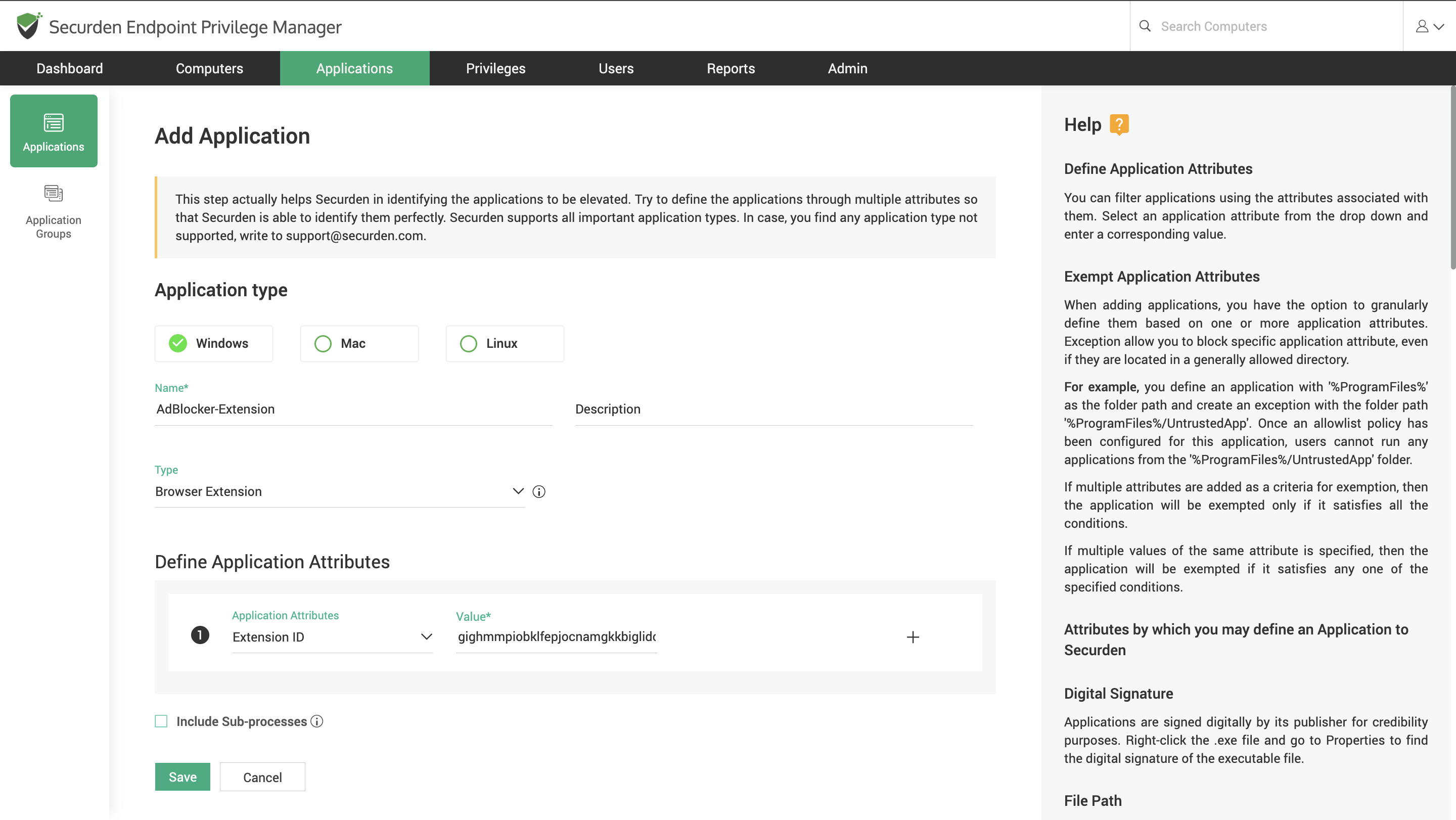Focus the Search Computers field

point(1278,26)
